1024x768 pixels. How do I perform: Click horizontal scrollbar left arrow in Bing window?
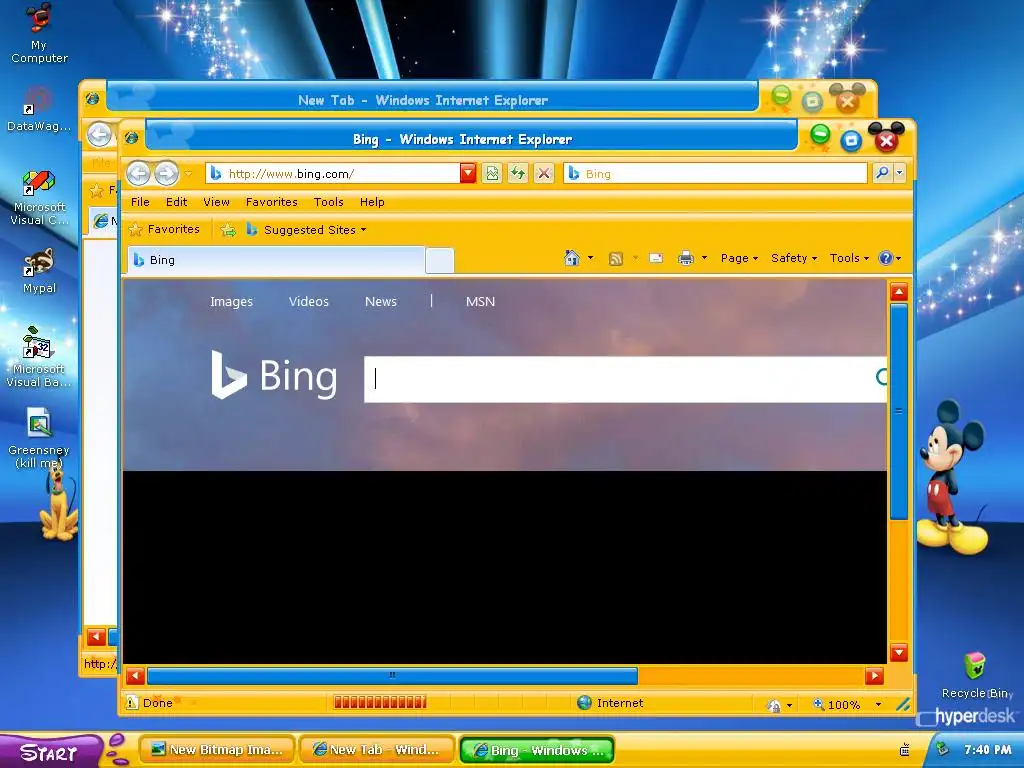tap(135, 676)
